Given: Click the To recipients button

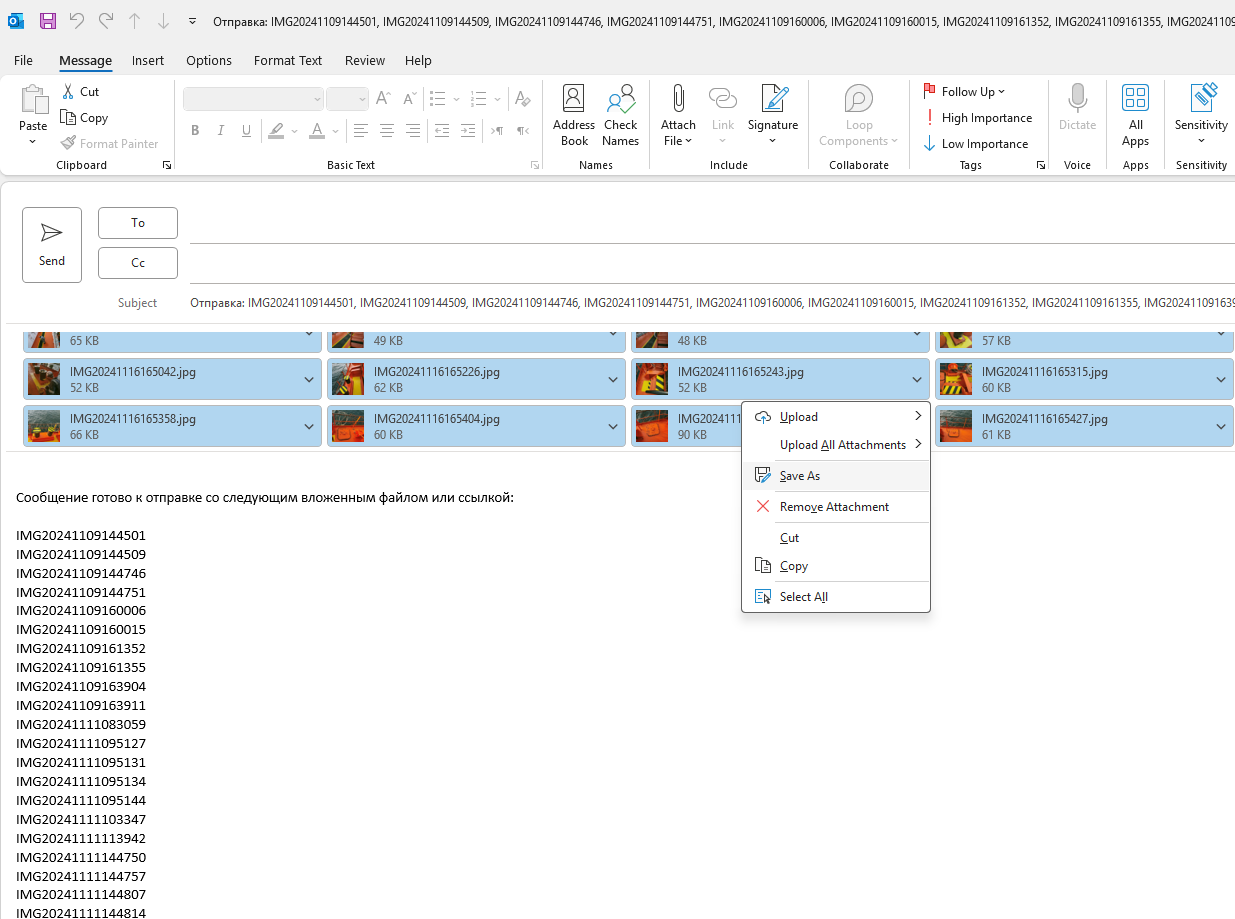Looking at the screenshot, I should 138,223.
